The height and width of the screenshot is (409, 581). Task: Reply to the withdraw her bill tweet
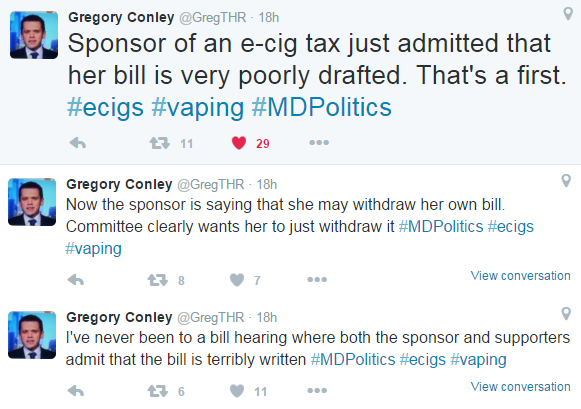[76, 280]
